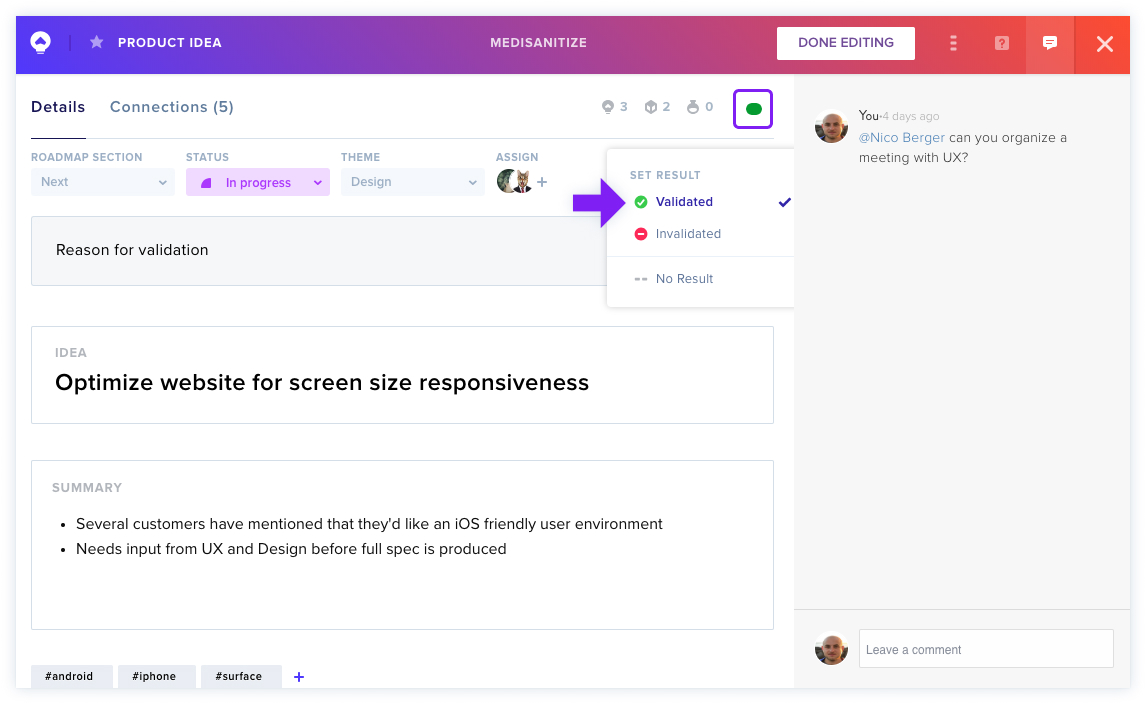Click the green result indicator swatch
Image resolution: width=1146 pixels, height=704 pixels.
[753, 109]
